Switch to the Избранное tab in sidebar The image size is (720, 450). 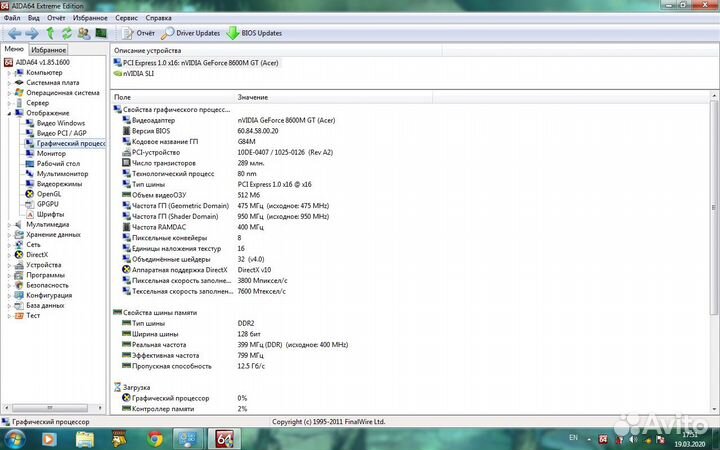click(x=49, y=50)
